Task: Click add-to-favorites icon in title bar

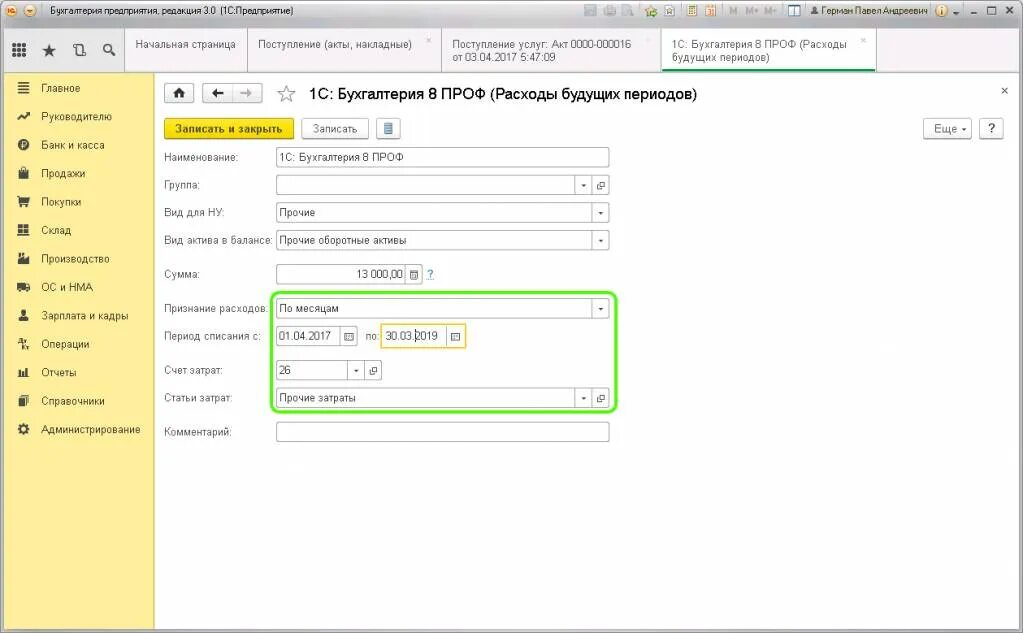Action: click(650, 10)
